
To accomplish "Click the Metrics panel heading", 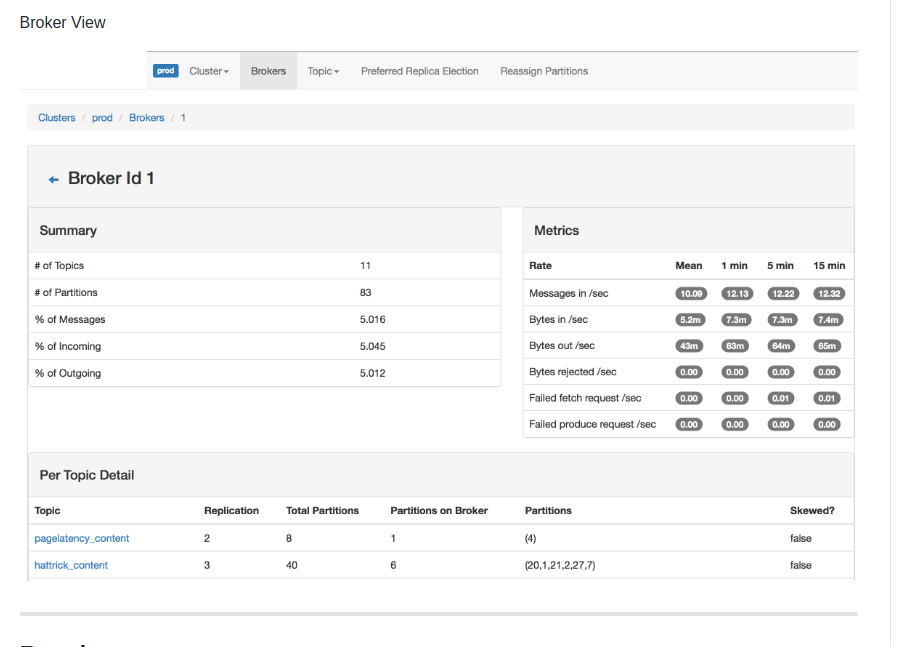I will (557, 231).
